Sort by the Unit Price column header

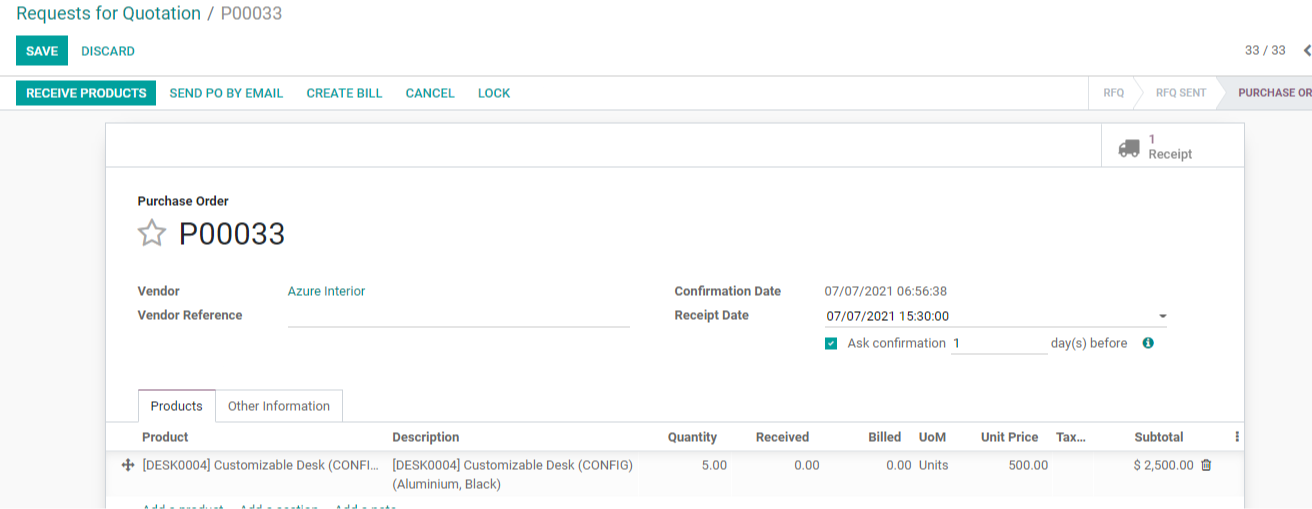tap(1009, 437)
